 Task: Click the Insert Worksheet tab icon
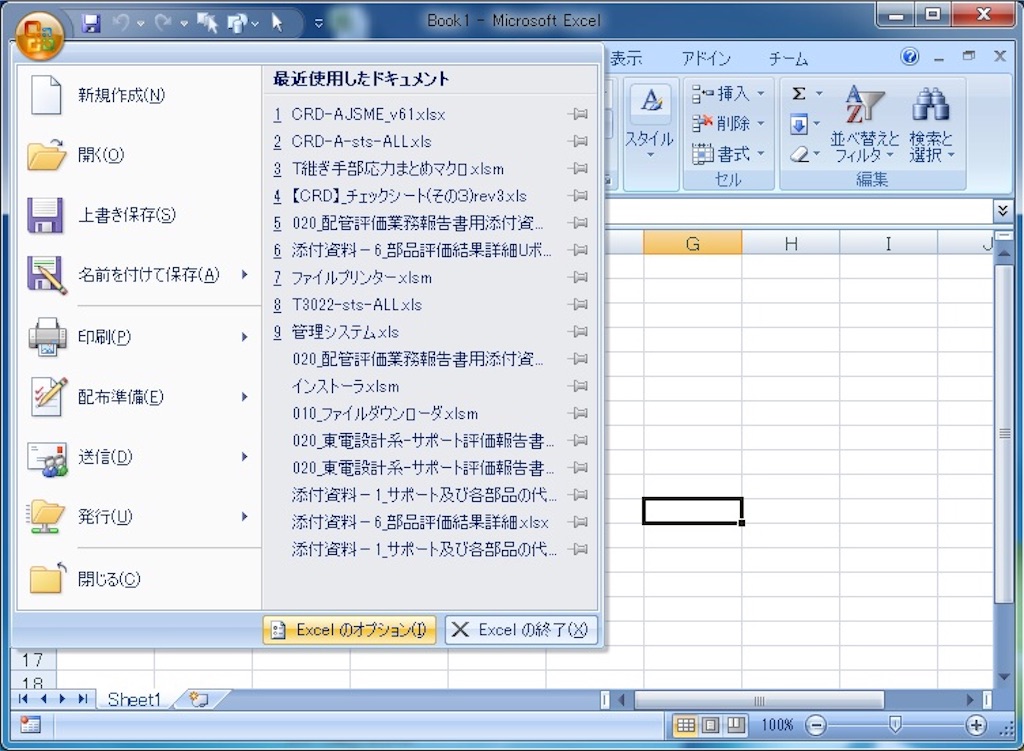pyautogui.click(x=199, y=699)
